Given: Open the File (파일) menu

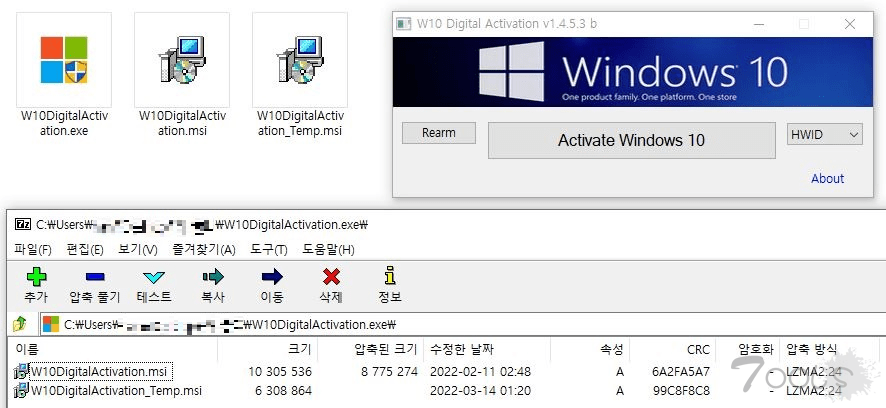Looking at the screenshot, I should [32, 249].
